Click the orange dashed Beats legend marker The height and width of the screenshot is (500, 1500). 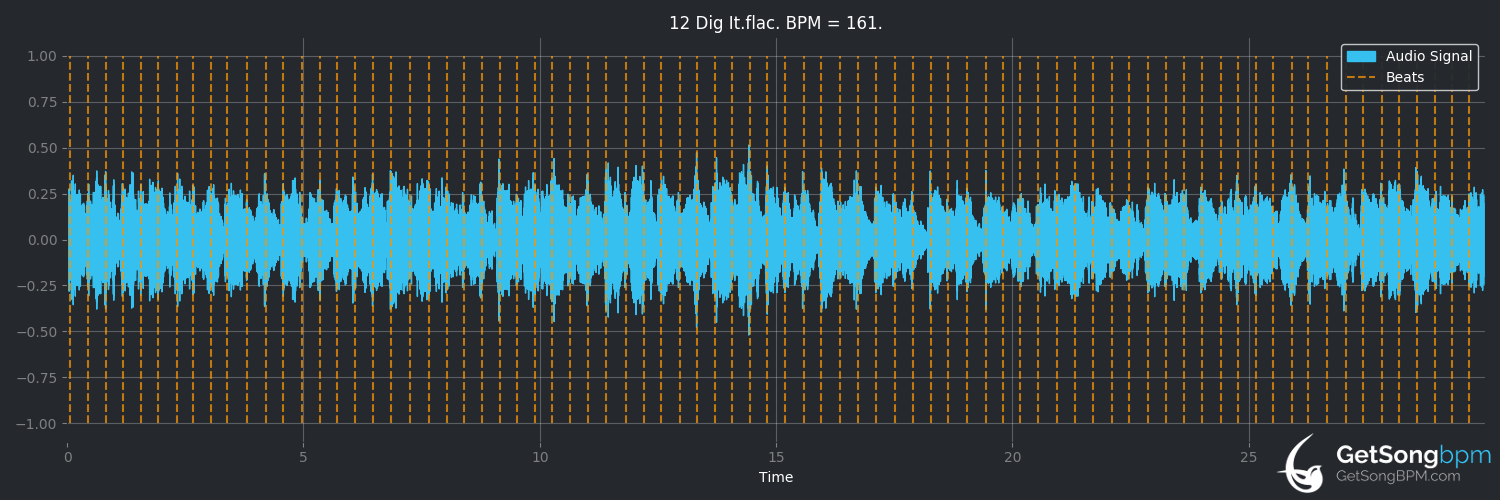coord(1362,77)
